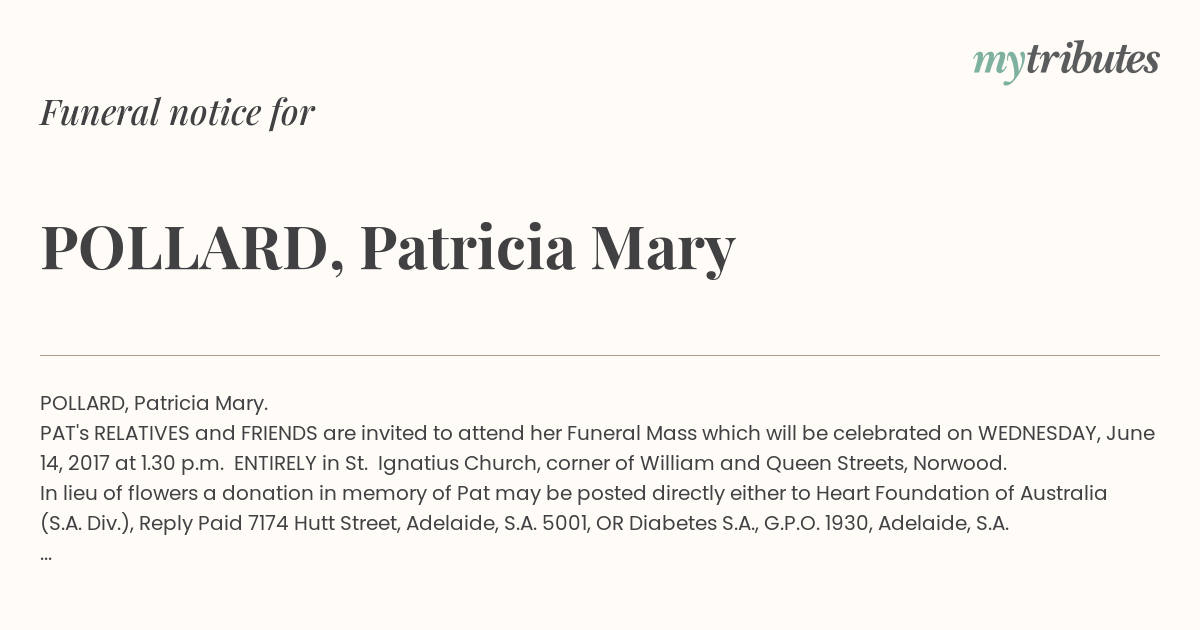The width and height of the screenshot is (1200, 630).
Task: Select the word "WEDNESDAY" in the notice
Action: tap(1037, 433)
